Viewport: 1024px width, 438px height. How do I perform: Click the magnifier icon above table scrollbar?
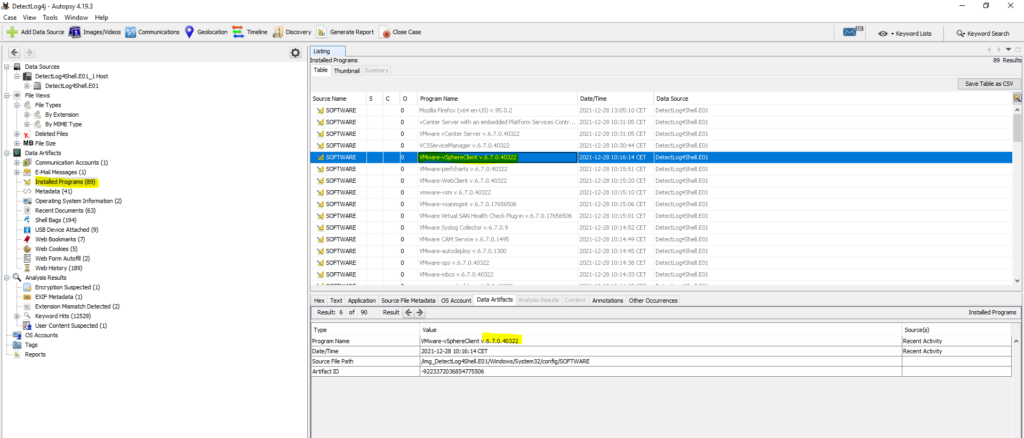click(1017, 98)
